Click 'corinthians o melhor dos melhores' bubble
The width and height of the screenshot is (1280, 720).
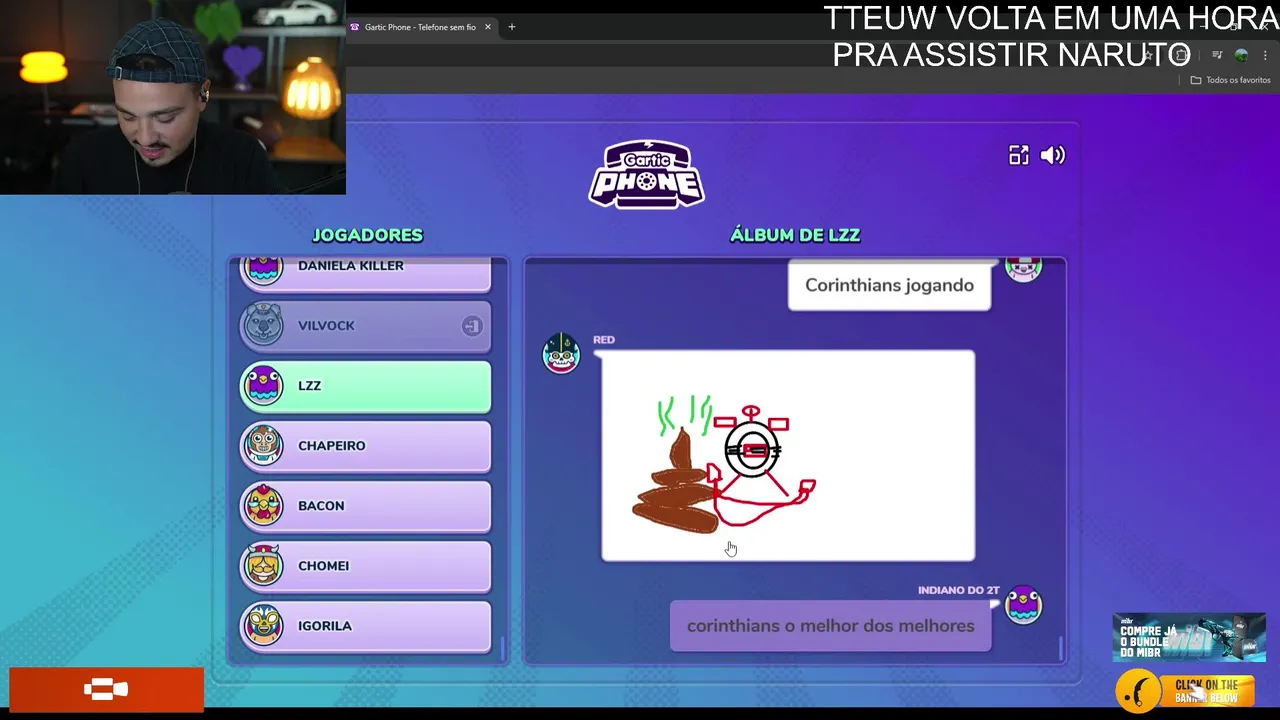[830, 626]
